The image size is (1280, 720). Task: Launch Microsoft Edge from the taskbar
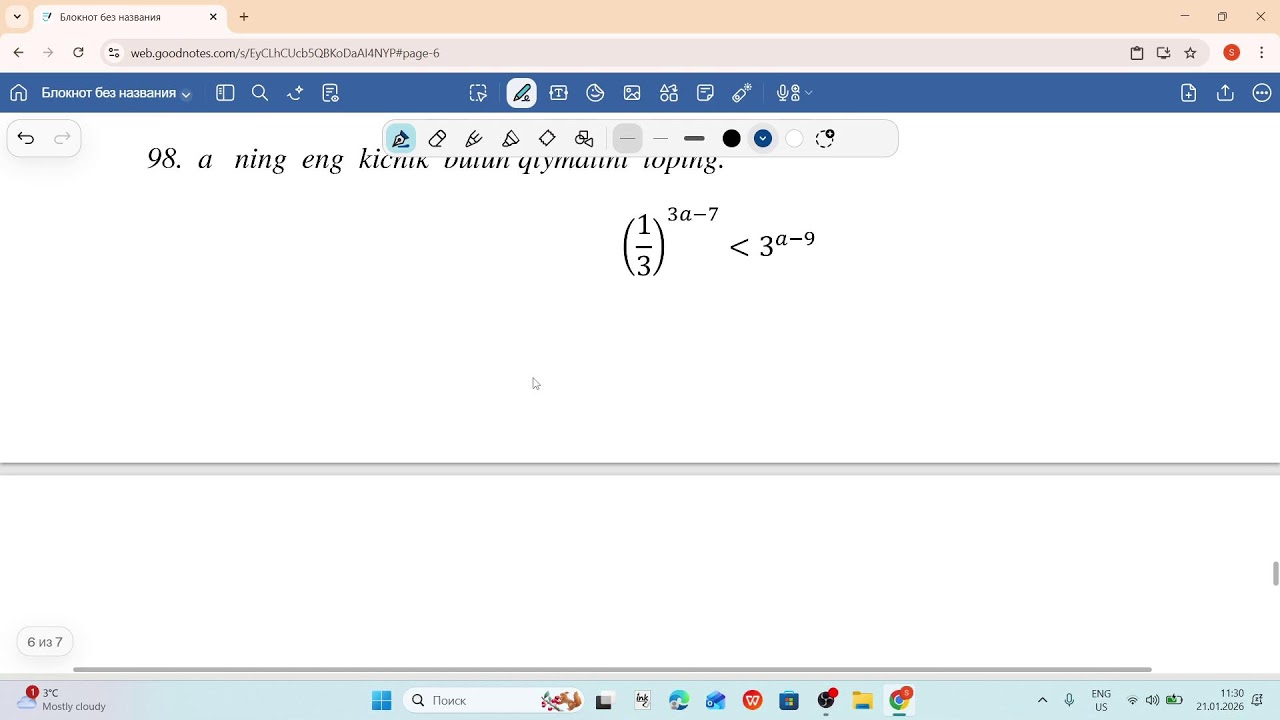[x=679, y=700]
